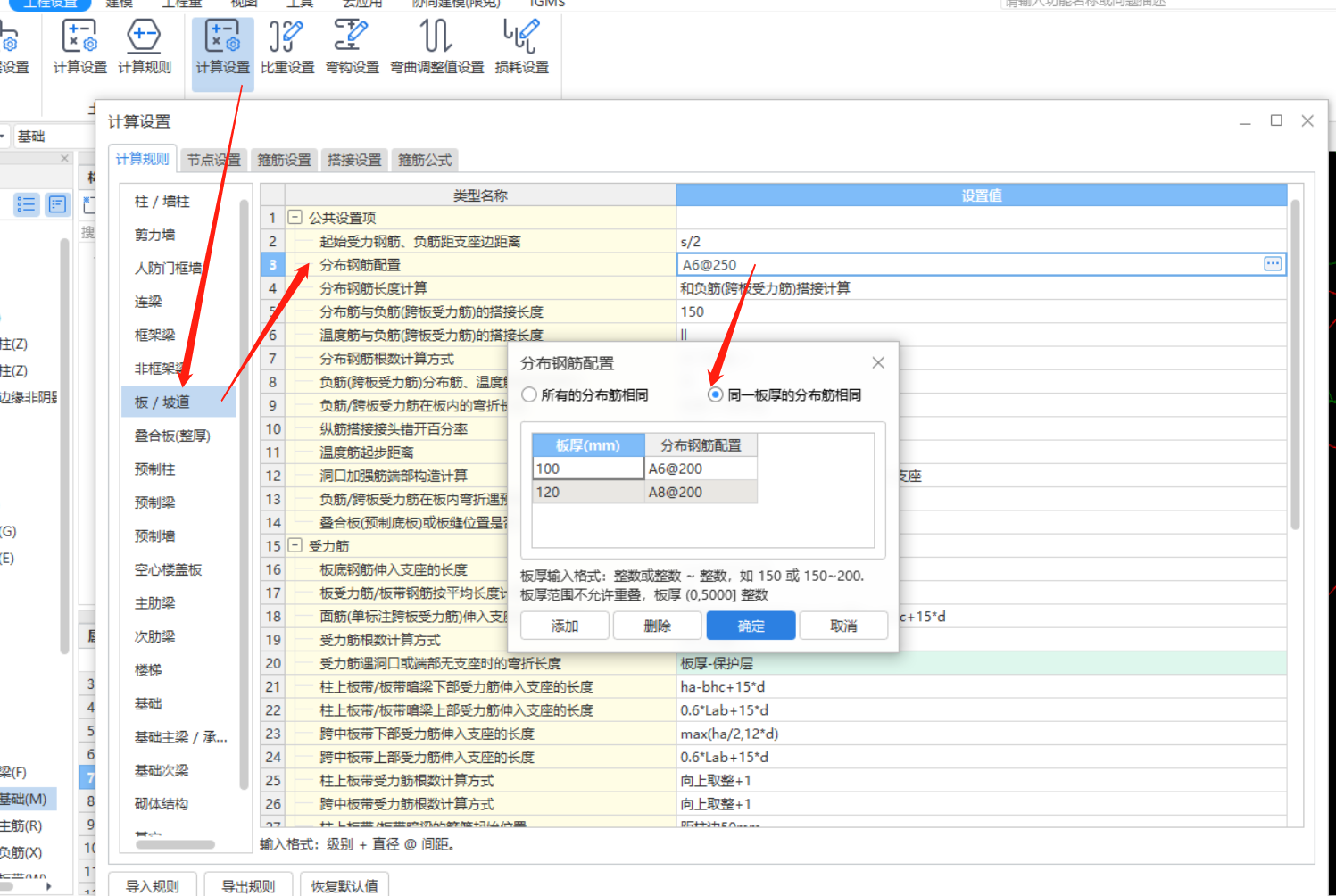Select 柱 / 墙柱 in category list
Image resolution: width=1336 pixels, height=896 pixels.
(x=162, y=202)
